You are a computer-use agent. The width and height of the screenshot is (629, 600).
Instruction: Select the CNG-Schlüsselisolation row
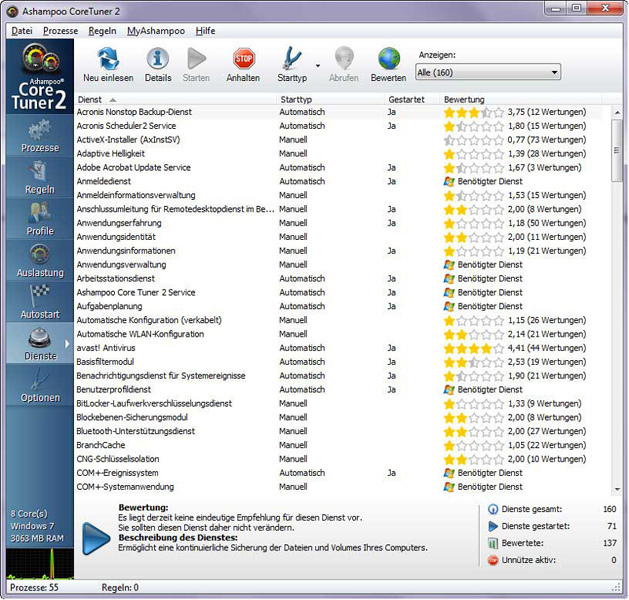[338, 459]
